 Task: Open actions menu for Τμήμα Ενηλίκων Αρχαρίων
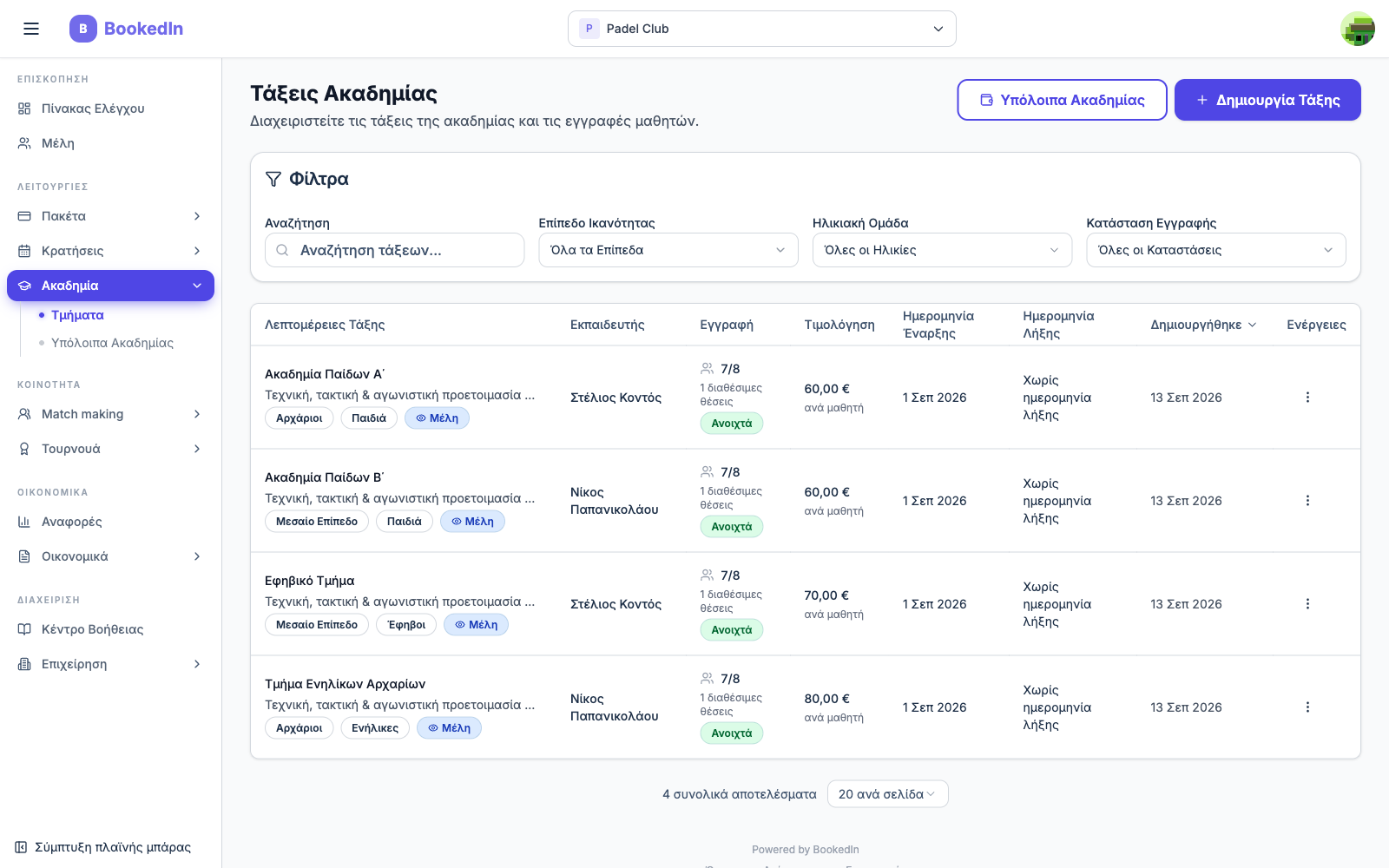tap(1307, 707)
